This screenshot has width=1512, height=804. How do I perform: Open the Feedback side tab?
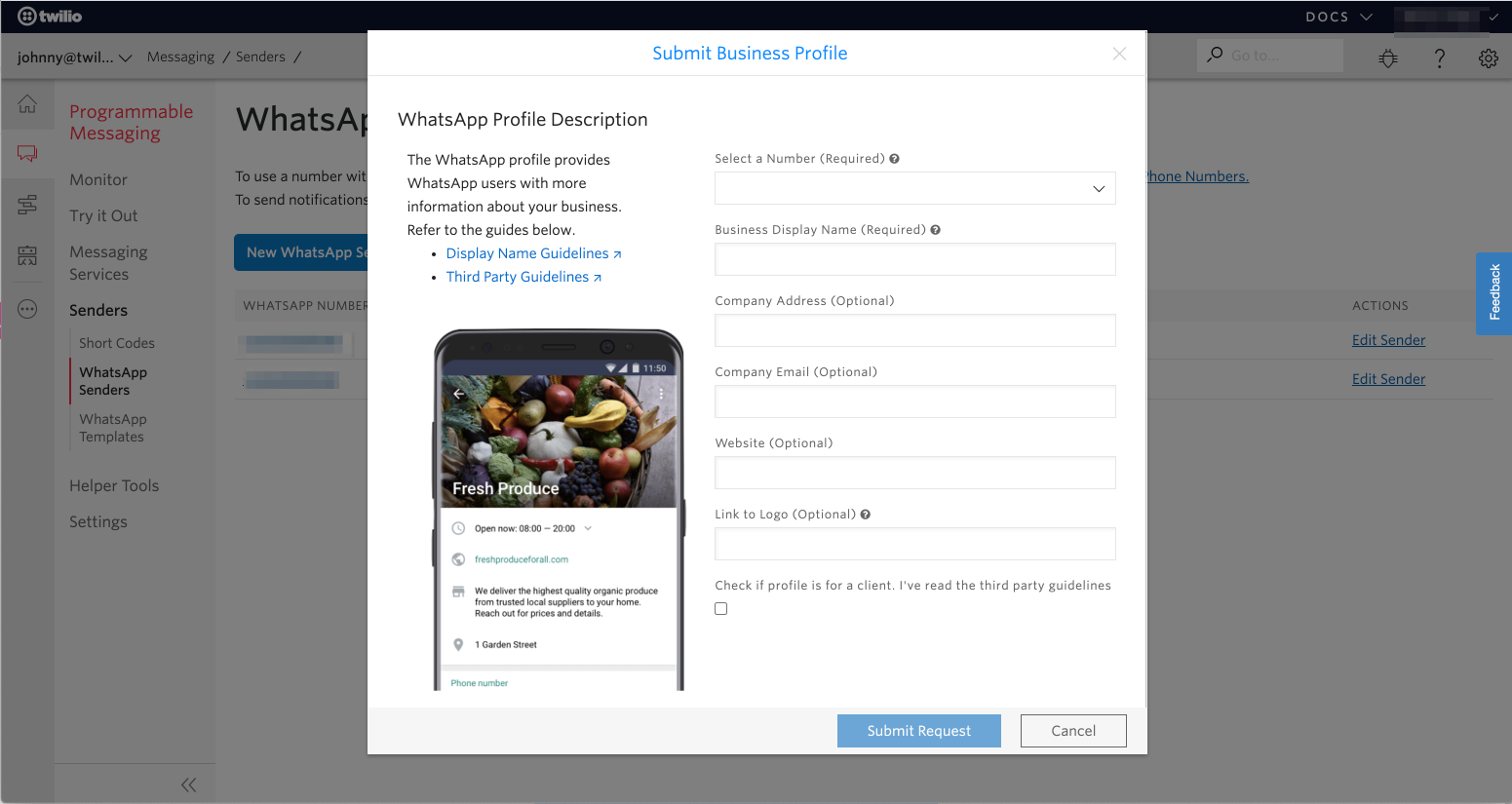pyautogui.click(x=1493, y=293)
